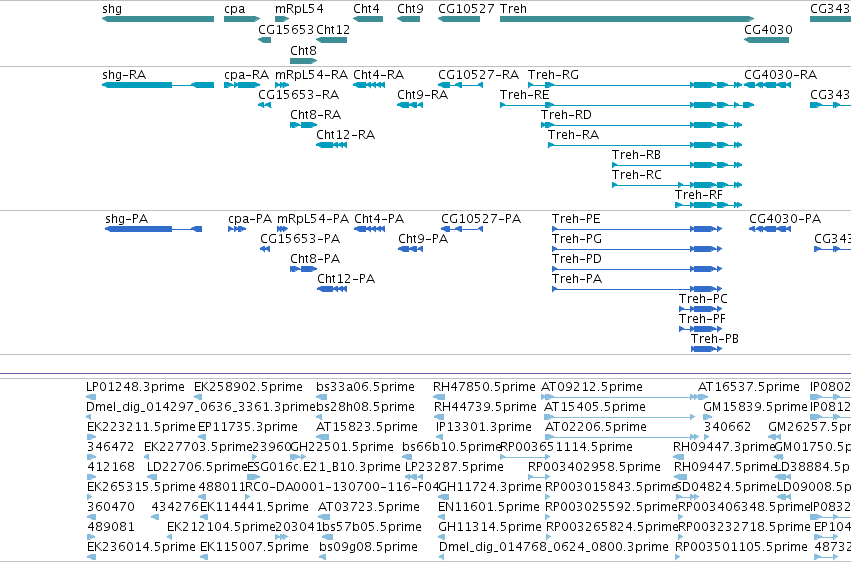The height and width of the screenshot is (562, 851).
Task: Click the mRpL54 gene label
Action: (299, 9)
